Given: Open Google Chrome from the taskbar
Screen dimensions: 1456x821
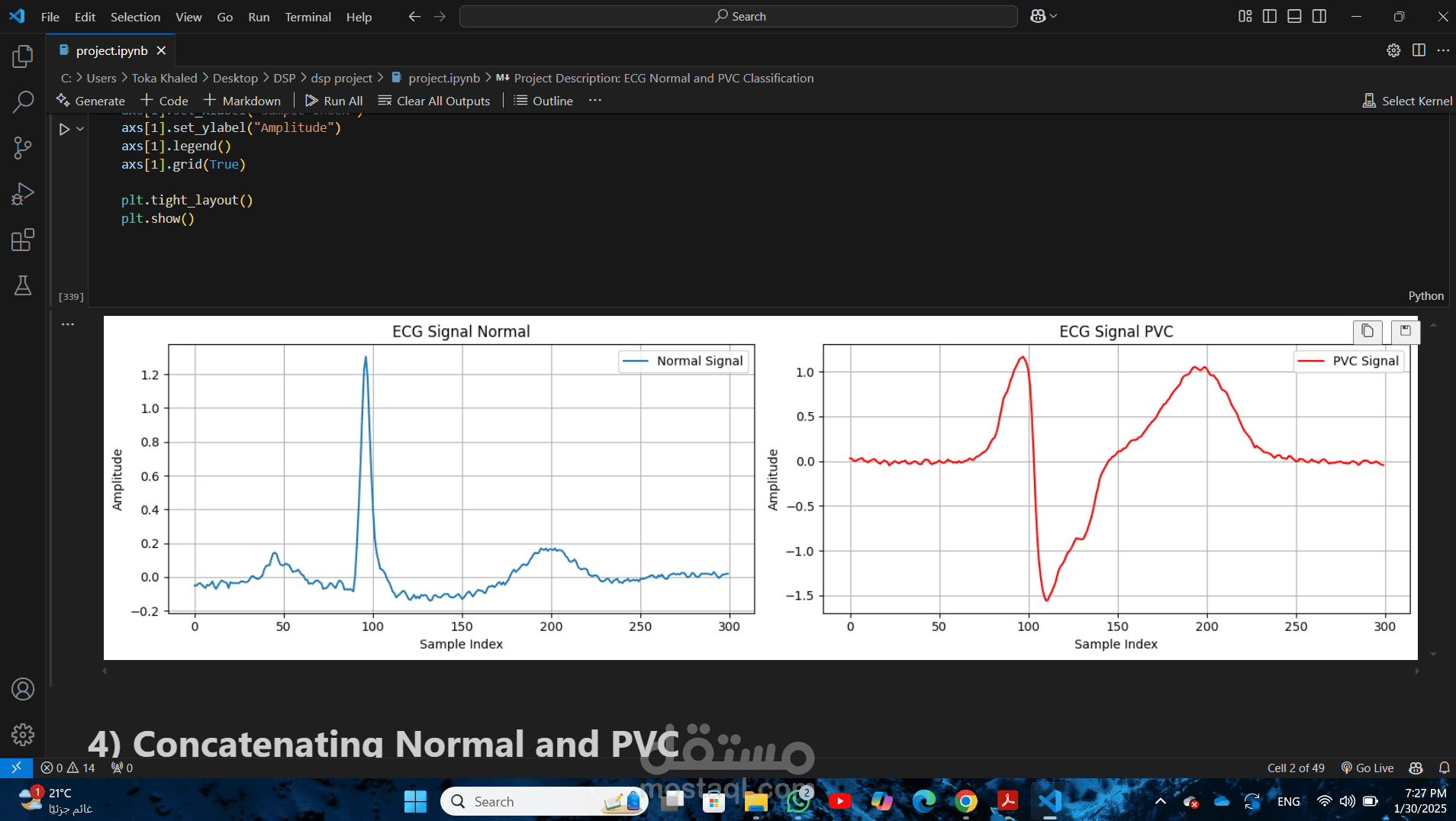Looking at the screenshot, I should [965, 801].
